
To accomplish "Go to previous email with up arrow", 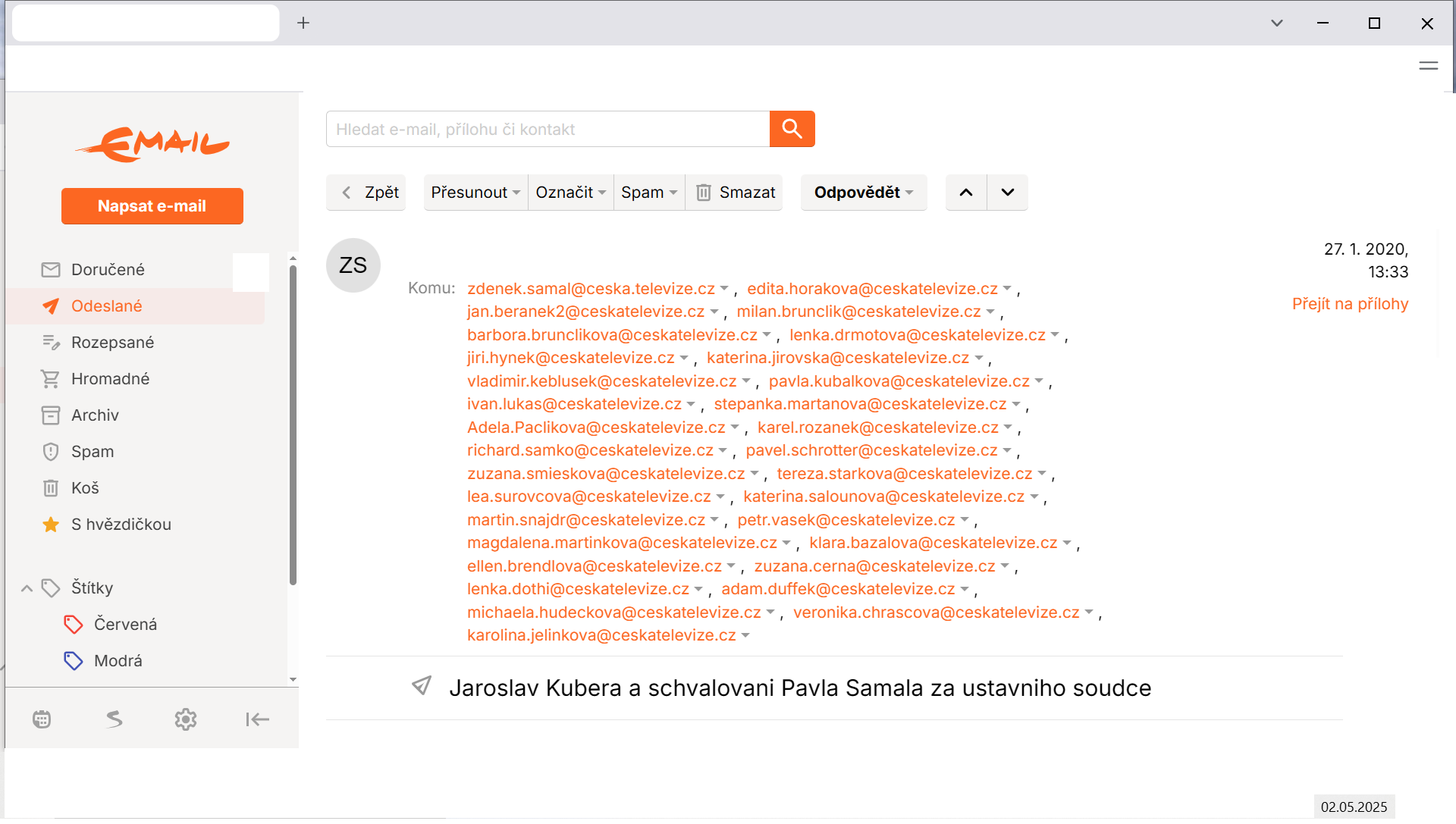I will tap(966, 193).
